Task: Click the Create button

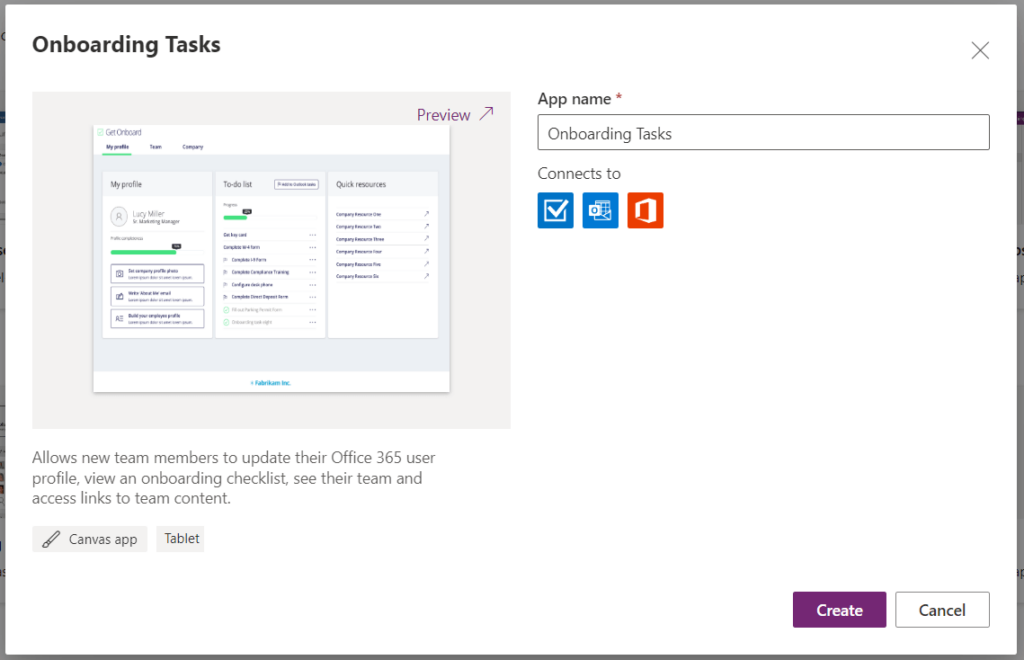Action: tap(839, 610)
